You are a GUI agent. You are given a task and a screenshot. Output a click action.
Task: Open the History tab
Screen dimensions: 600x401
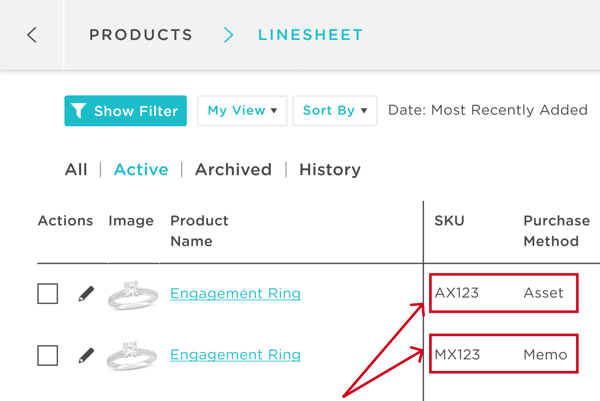pos(330,170)
